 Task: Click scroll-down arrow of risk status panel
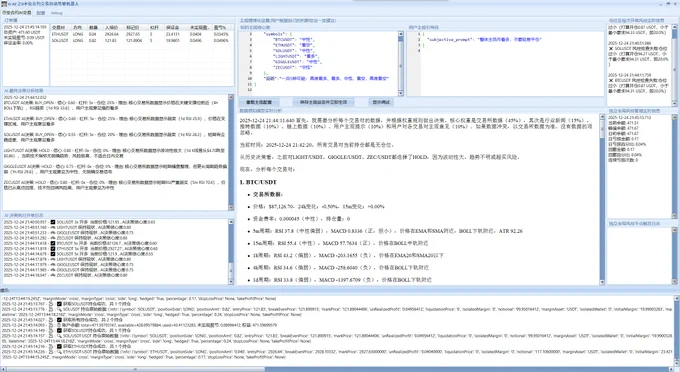[674, 215]
